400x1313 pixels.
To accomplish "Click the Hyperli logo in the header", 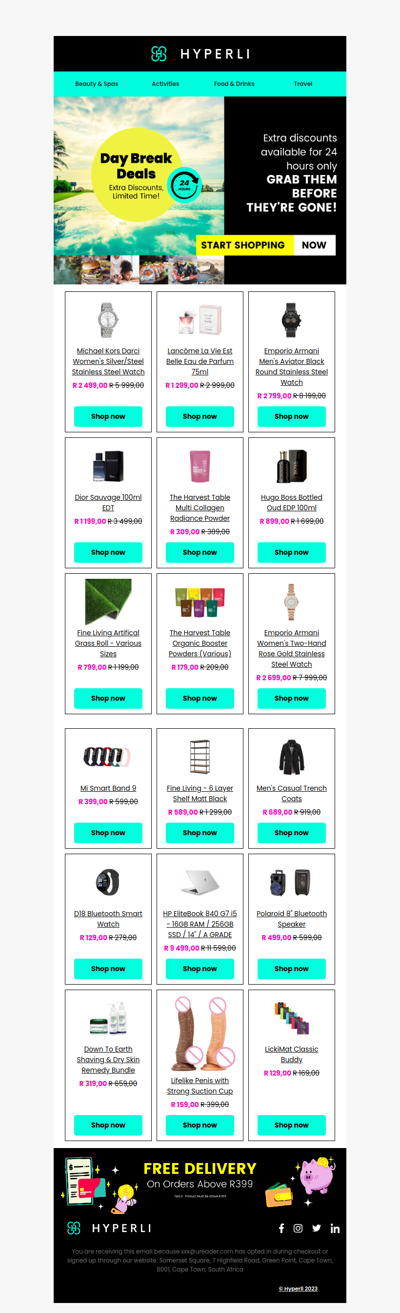I will tap(200, 54).
